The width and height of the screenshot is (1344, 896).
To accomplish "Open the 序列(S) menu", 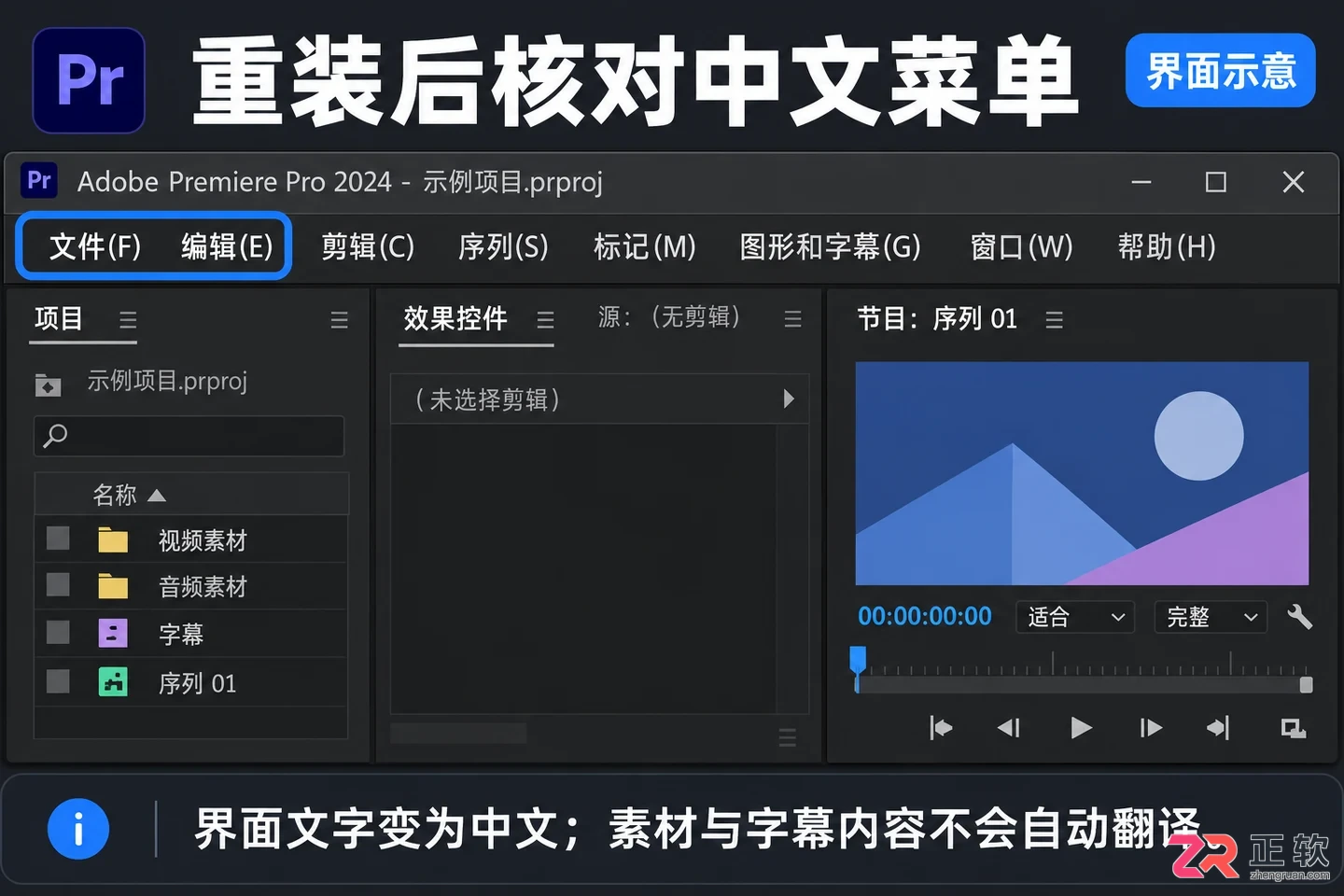I will (x=503, y=246).
